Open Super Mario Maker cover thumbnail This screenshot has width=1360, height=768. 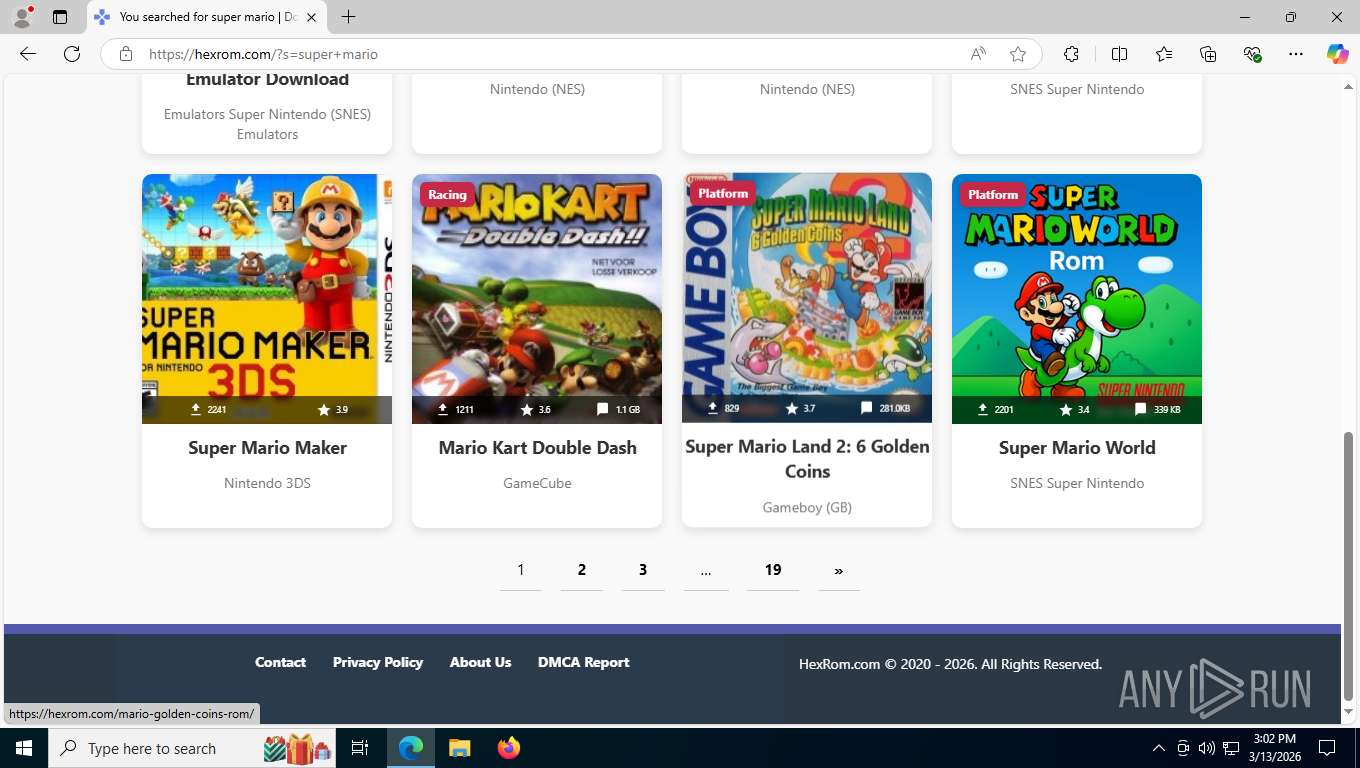coord(267,299)
